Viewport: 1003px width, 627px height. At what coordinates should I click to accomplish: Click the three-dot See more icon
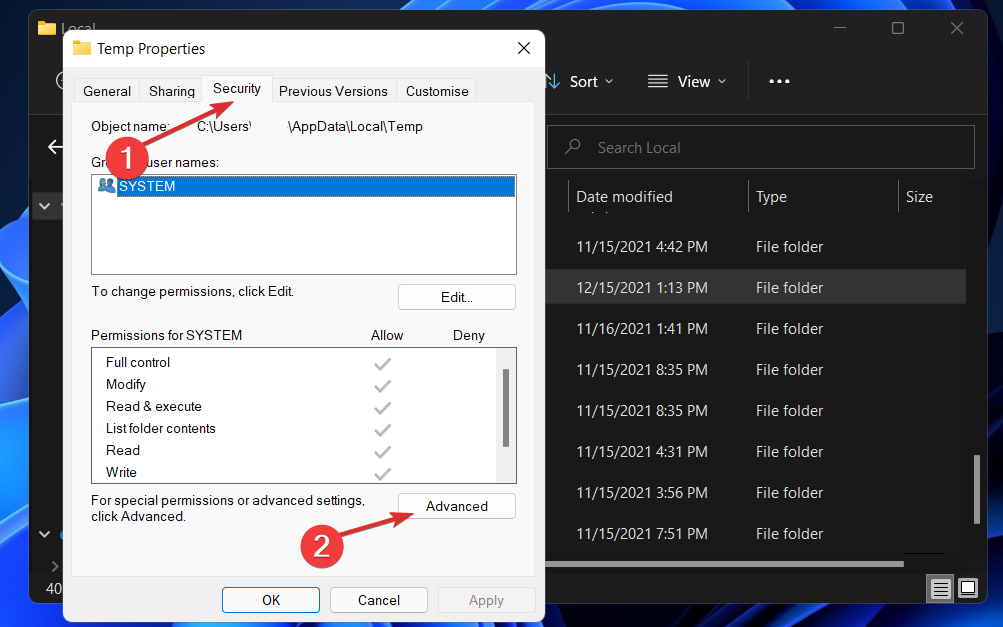coord(779,82)
